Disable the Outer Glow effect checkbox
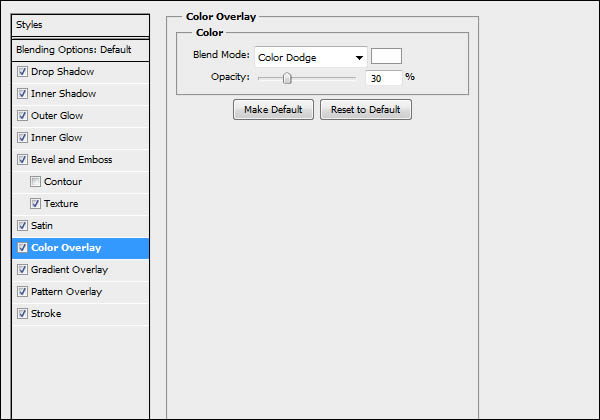The height and width of the screenshot is (420, 600). pyautogui.click(x=22, y=116)
